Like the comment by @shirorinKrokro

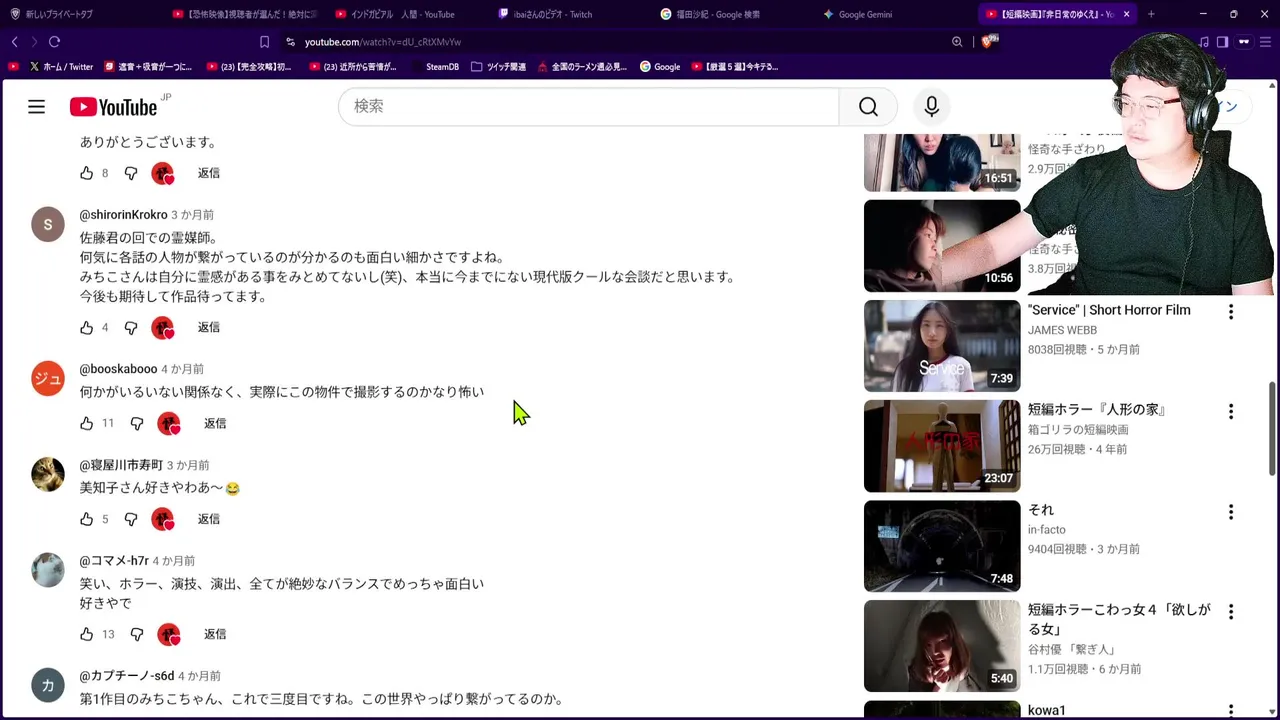tap(87, 327)
